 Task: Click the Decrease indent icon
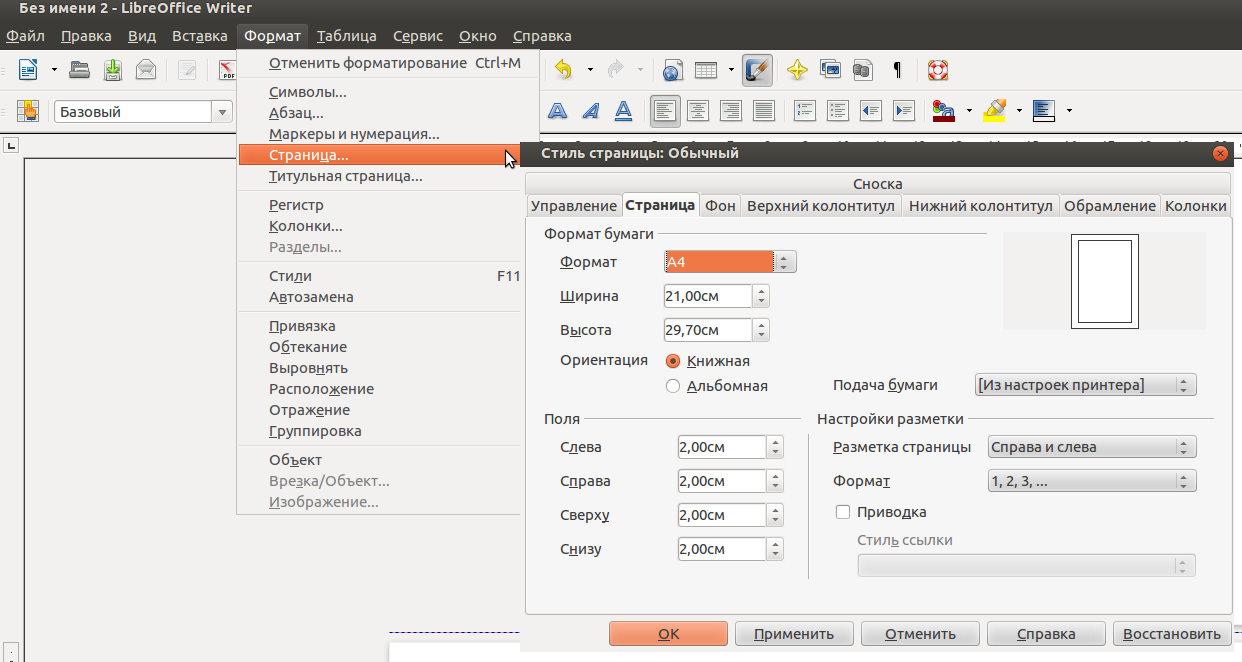point(870,110)
